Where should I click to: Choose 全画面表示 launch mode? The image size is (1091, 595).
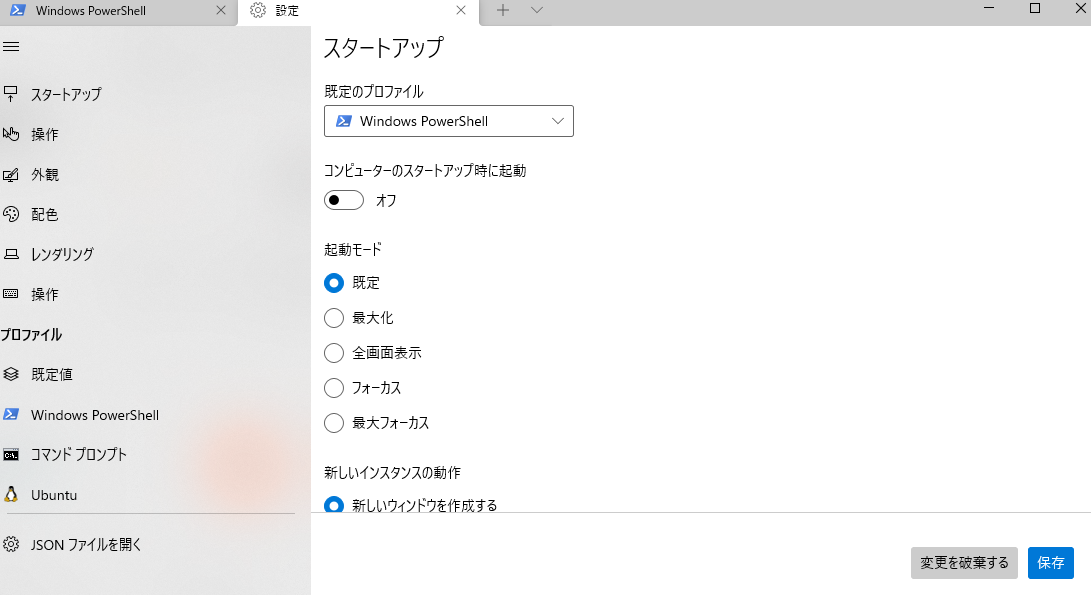tap(334, 353)
